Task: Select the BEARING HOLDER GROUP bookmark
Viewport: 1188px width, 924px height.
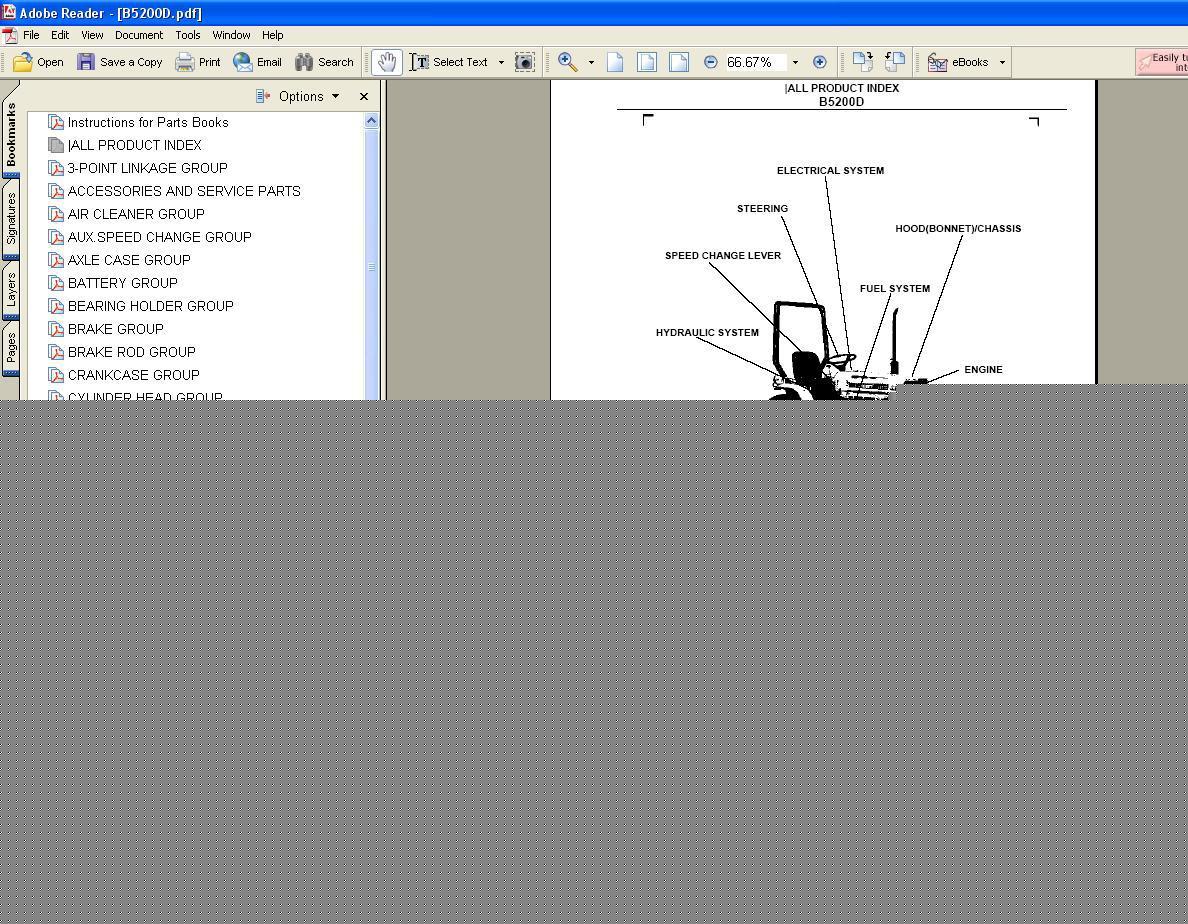Action: (x=150, y=306)
